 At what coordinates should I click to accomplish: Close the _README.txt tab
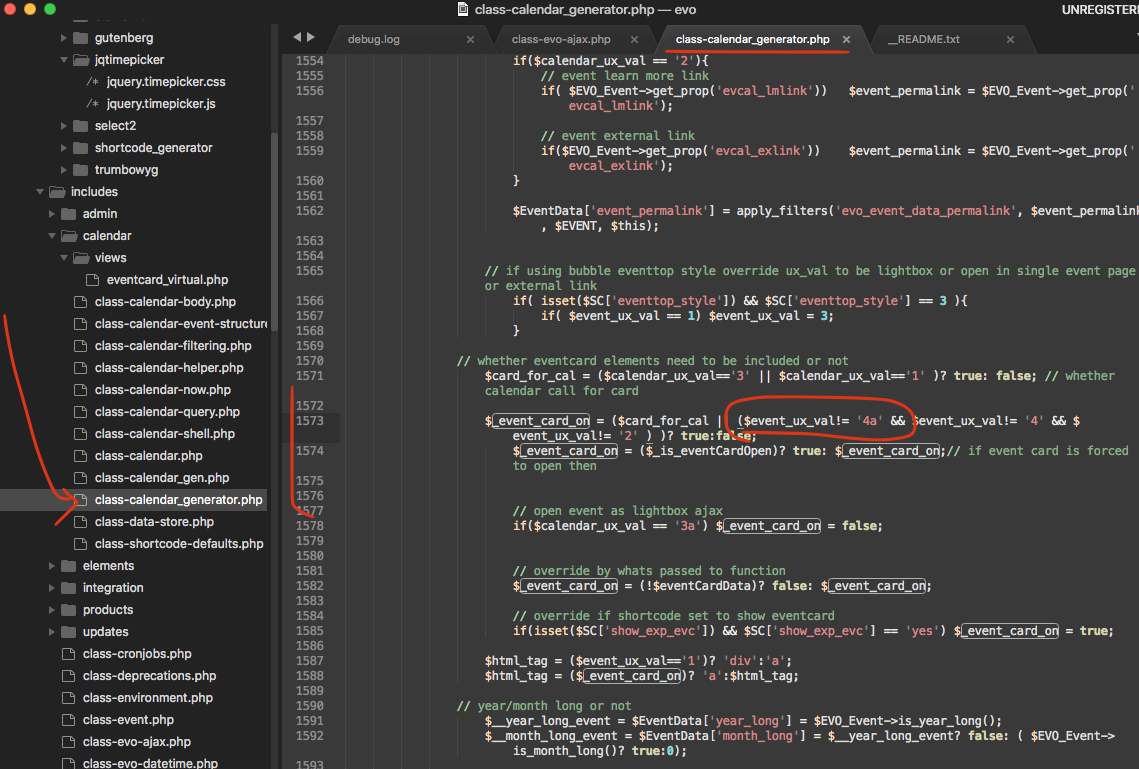[x=1010, y=40]
